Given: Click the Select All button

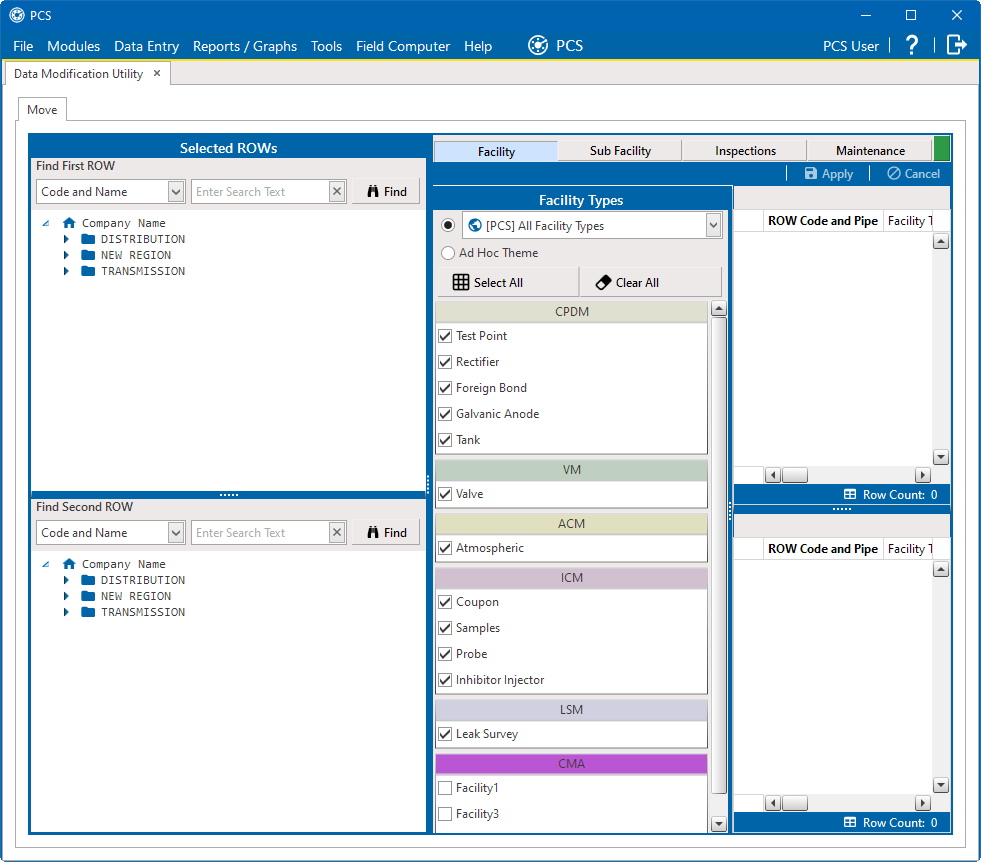Looking at the screenshot, I should point(507,282).
